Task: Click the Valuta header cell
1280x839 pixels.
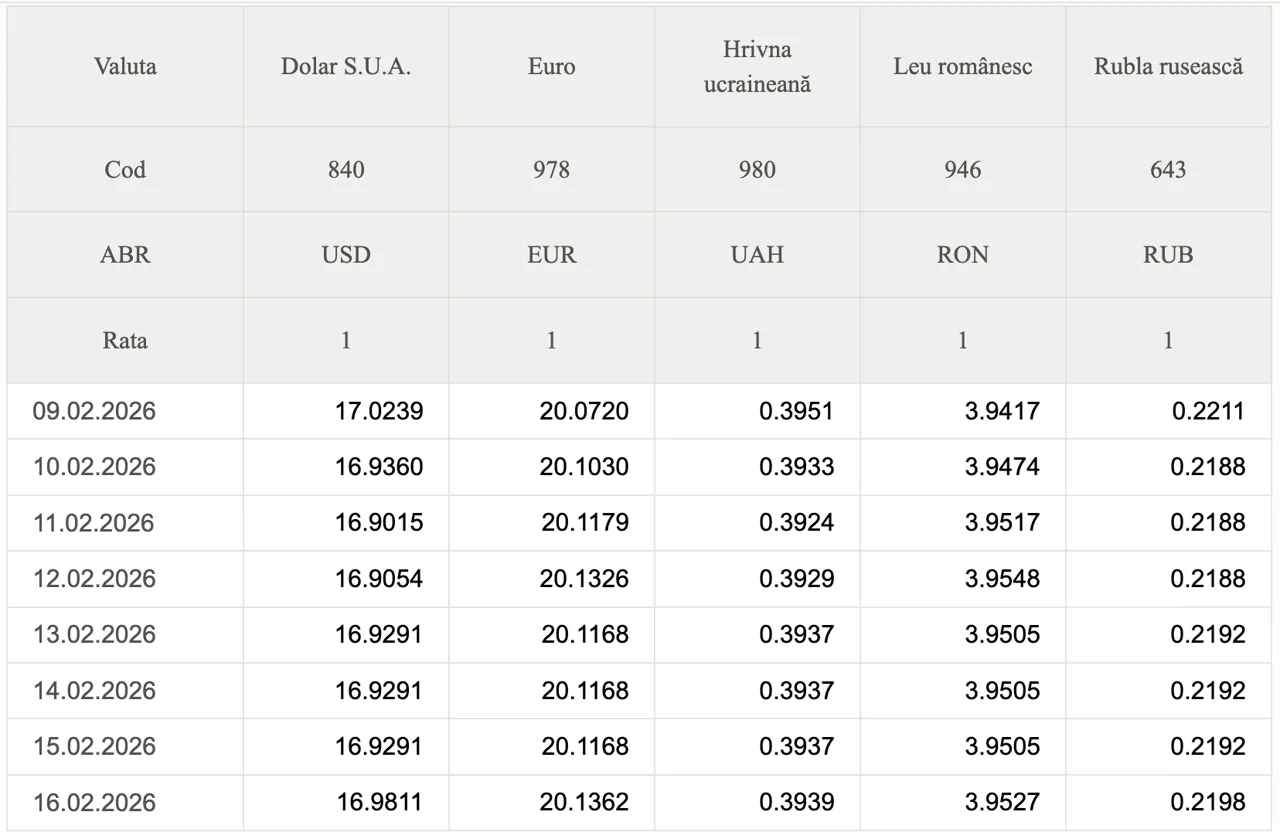Action: 125,67
